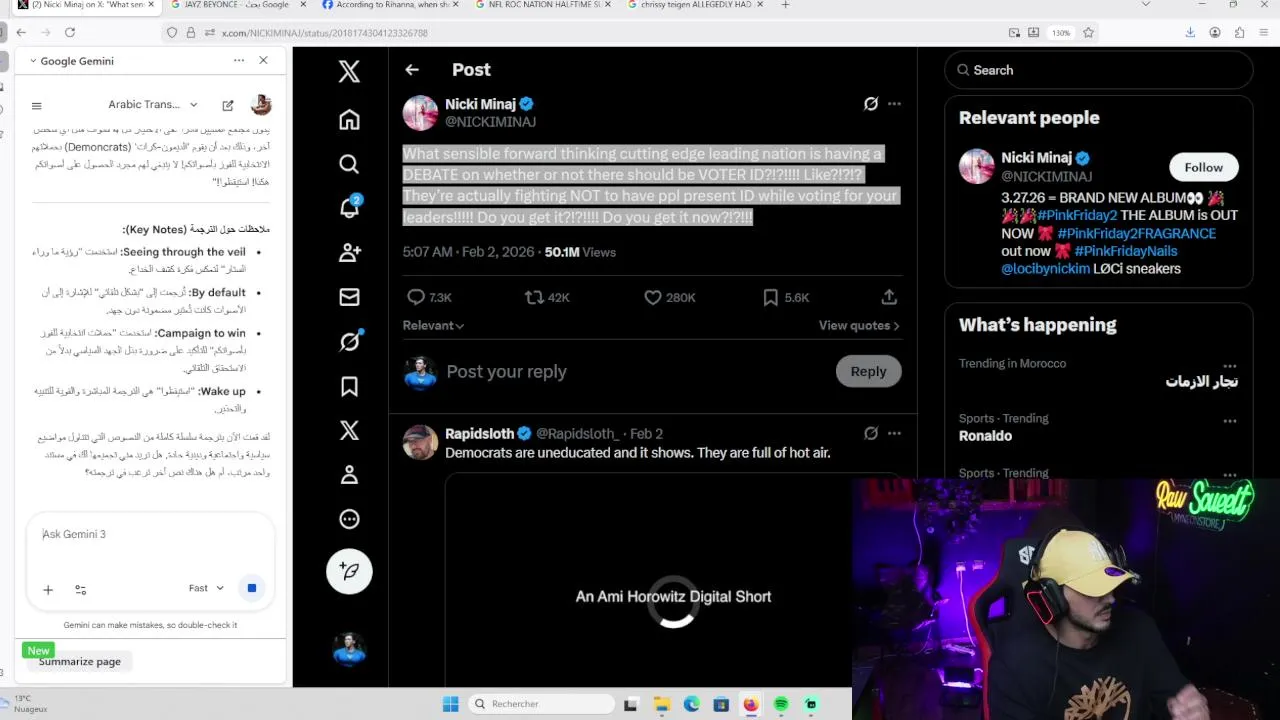Open the Ronaldo trending topic
Viewport: 1280px width, 720px height.
tap(985, 436)
